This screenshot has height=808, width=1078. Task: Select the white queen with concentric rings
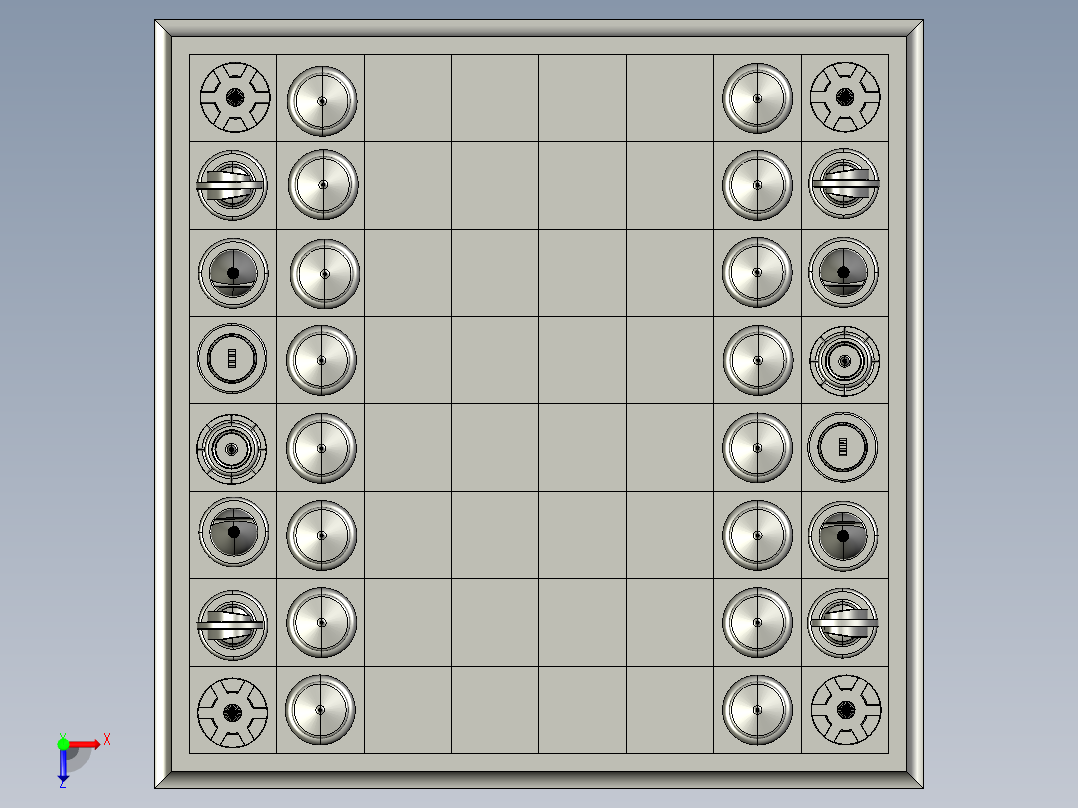click(x=233, y=447)
